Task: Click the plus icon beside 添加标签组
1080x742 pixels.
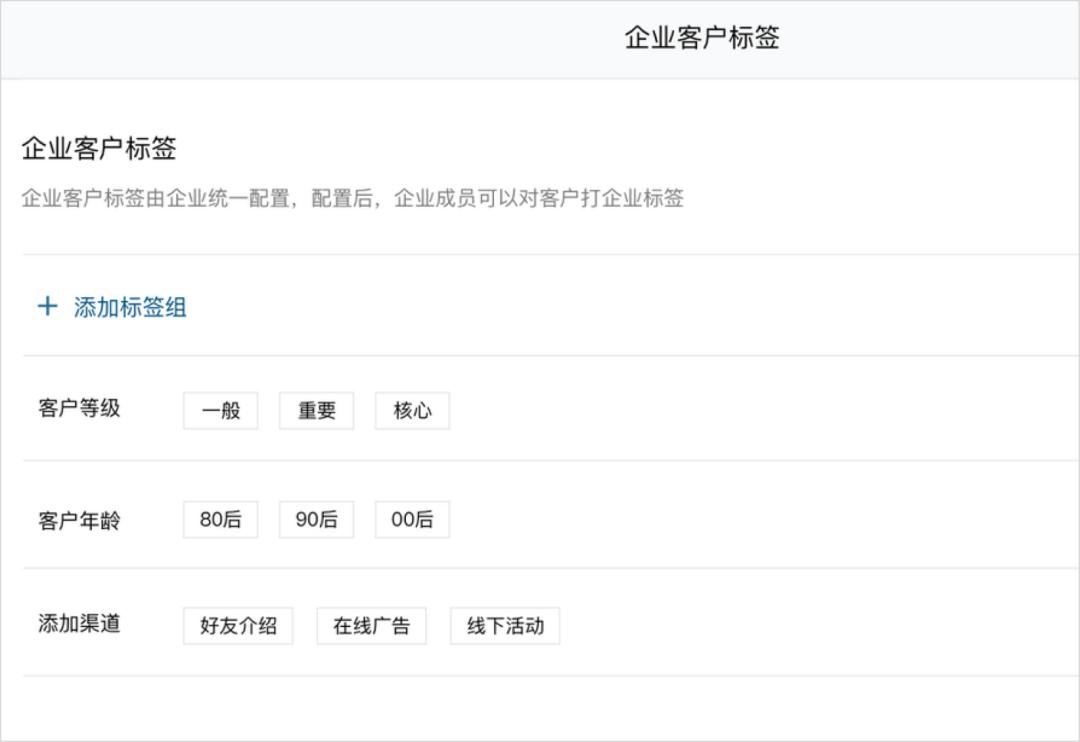Action: 47,306
